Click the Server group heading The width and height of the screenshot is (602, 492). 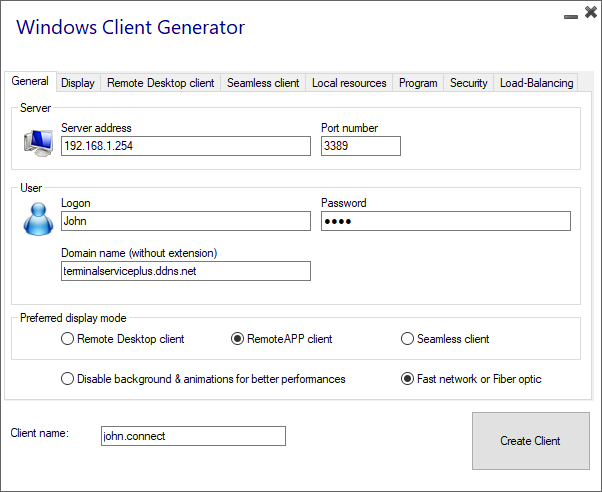[35, 108]
